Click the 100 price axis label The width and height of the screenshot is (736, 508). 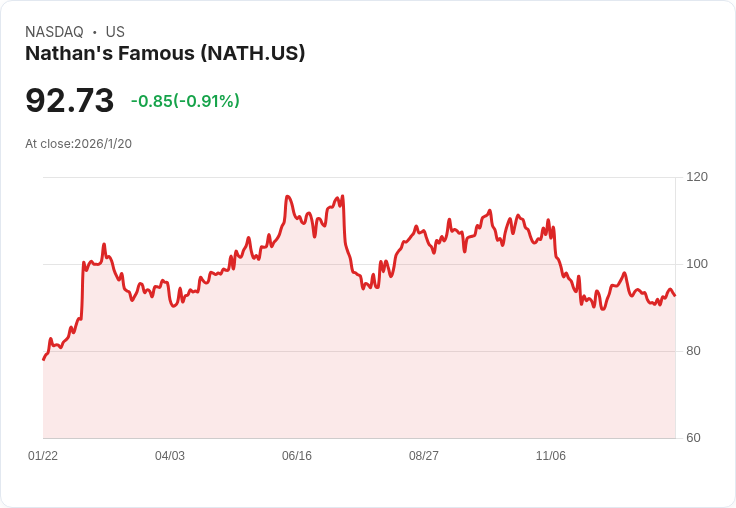point(697,264)
